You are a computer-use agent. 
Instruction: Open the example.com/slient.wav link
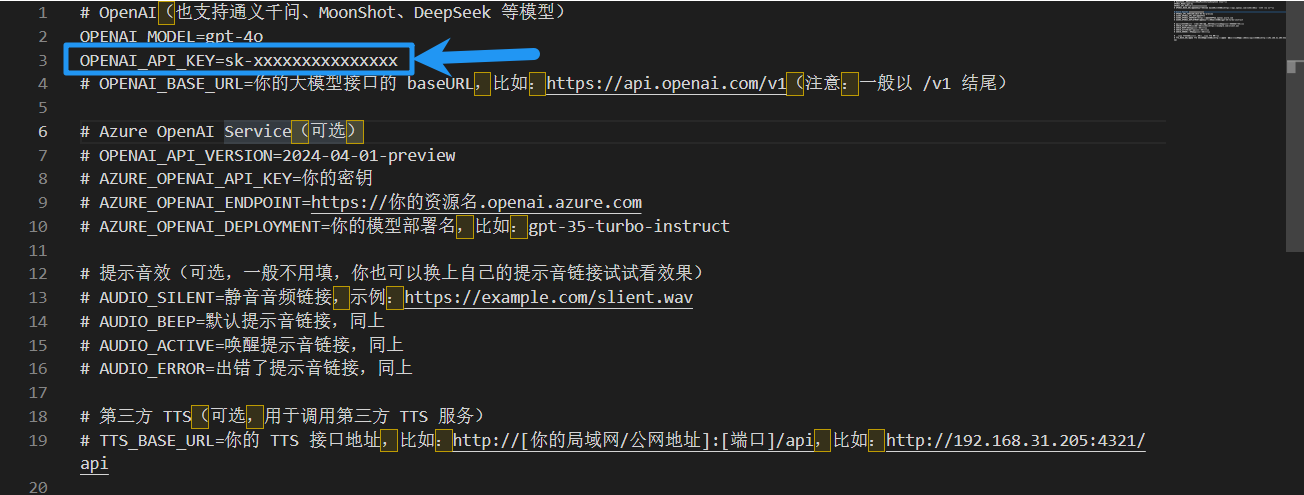click(x=548, y=298)
